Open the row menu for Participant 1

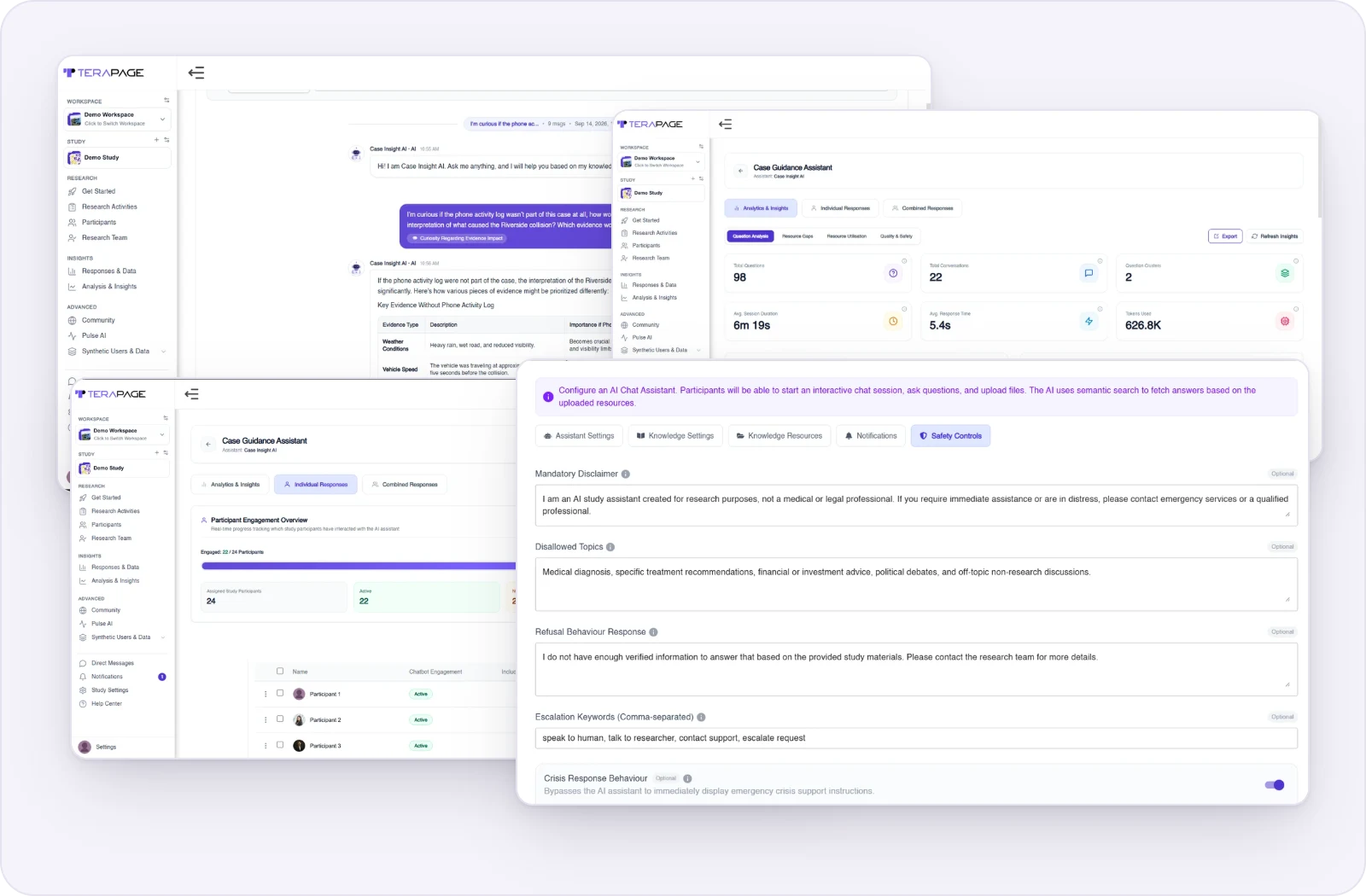tap(266, 694)
